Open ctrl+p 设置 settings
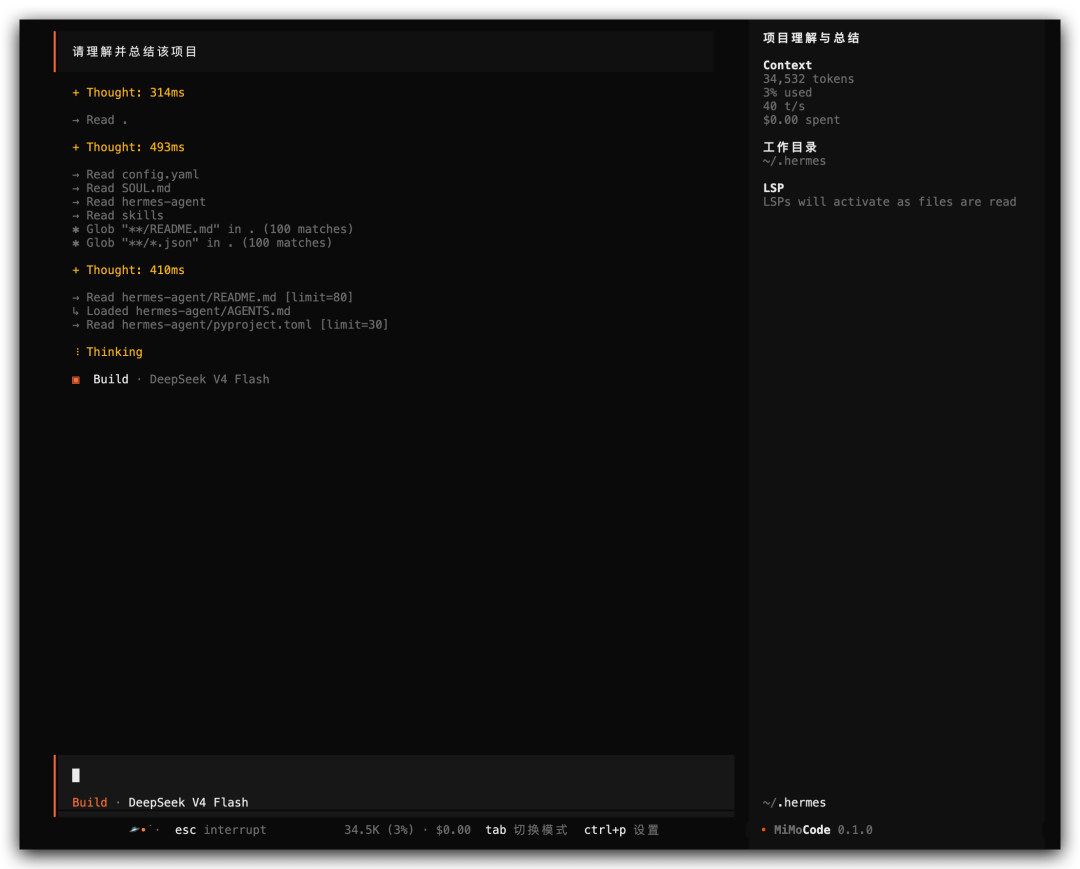1080x869 pixels. point(621,830)
